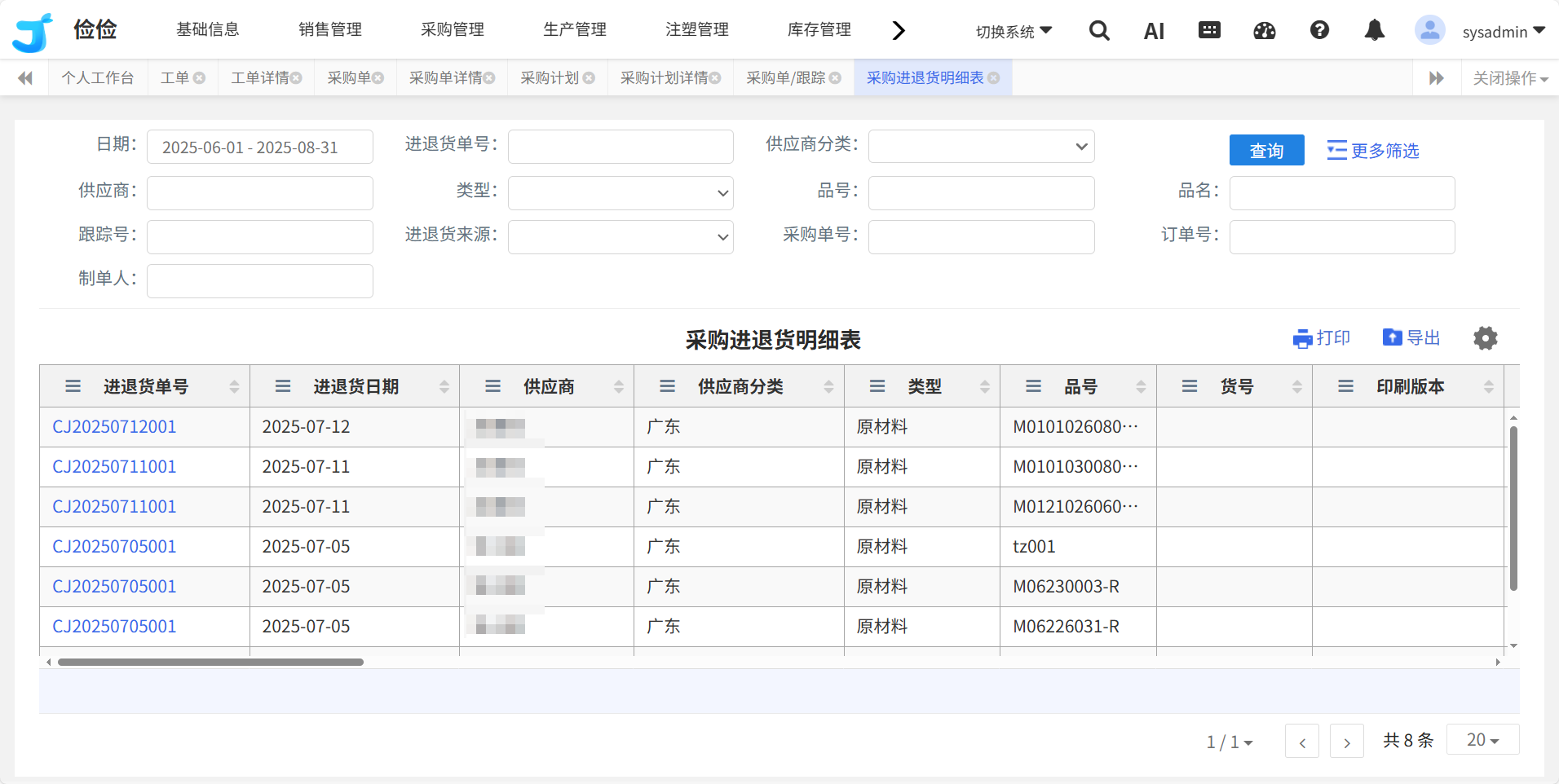Close the 采购计划 tab
The width and height of the screenshot is (1559, 784).
click(x=589, y=78)
